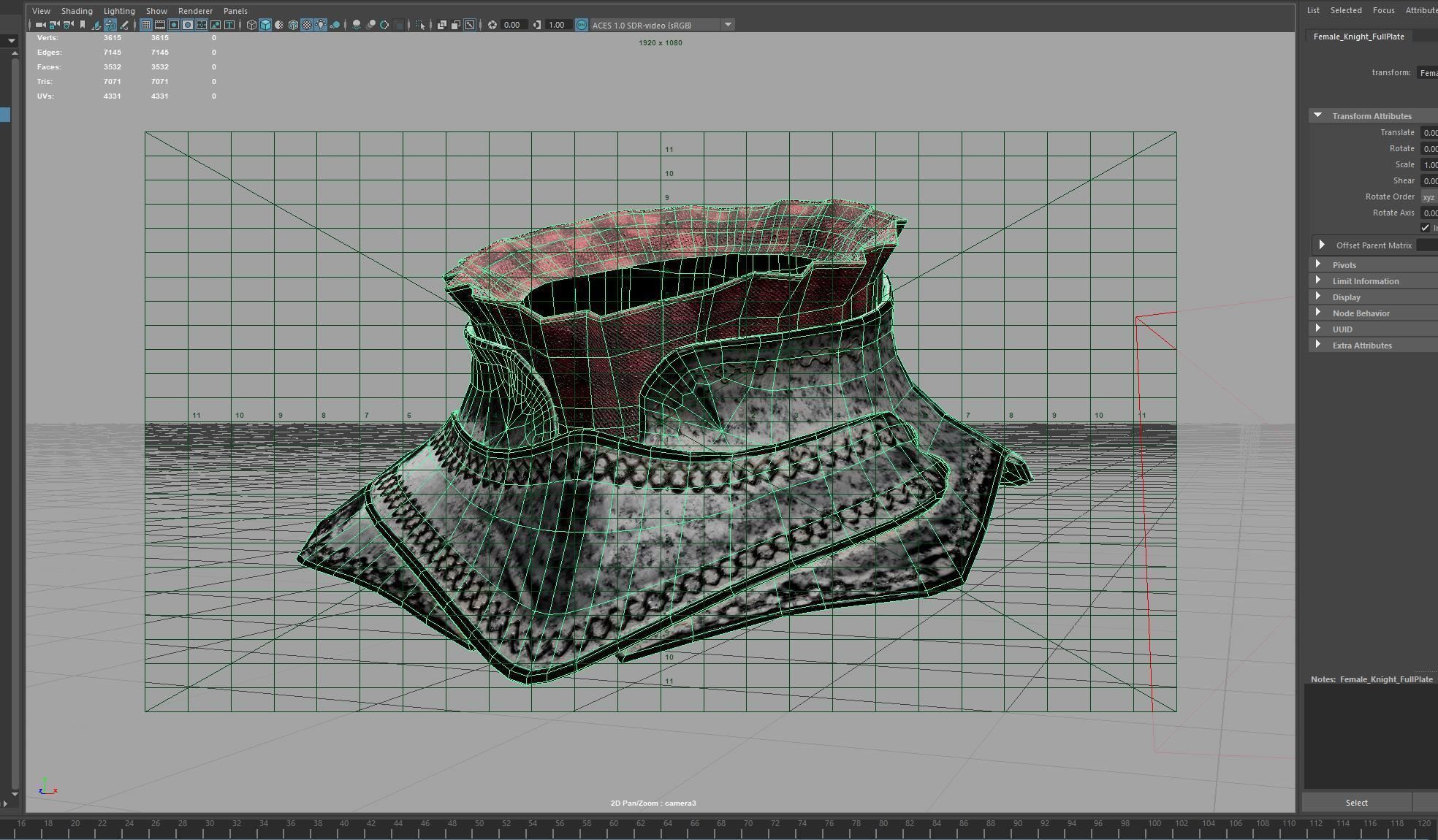
Task: Collapse the Transform Attributes section
Action: 1319,115
